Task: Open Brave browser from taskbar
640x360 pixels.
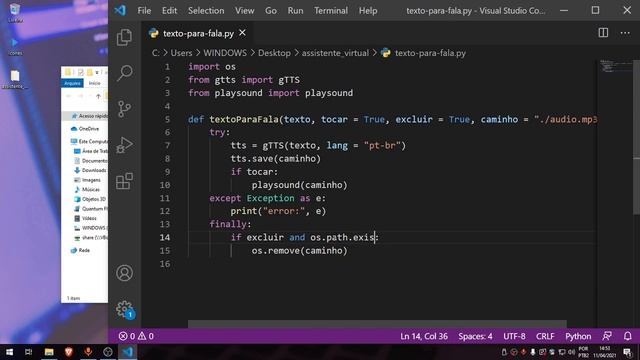Action: point(69,352)
